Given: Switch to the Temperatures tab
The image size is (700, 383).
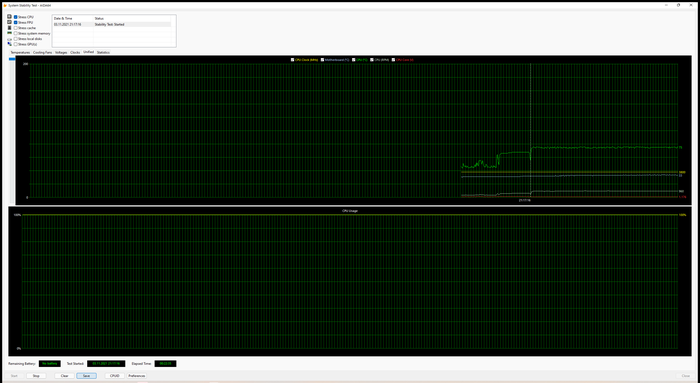Looking at the screenshot, I should tap(20, 52).
